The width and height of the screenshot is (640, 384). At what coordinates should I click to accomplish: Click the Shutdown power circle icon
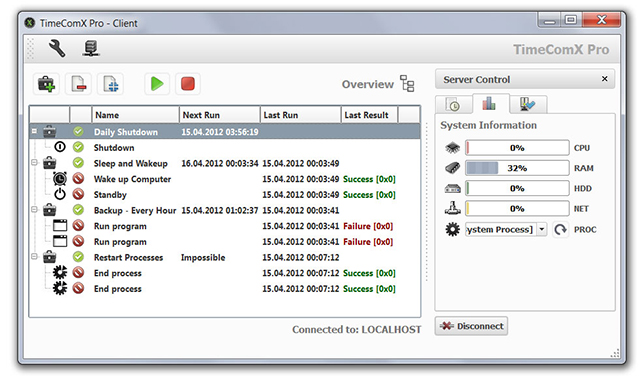point(60,147)
